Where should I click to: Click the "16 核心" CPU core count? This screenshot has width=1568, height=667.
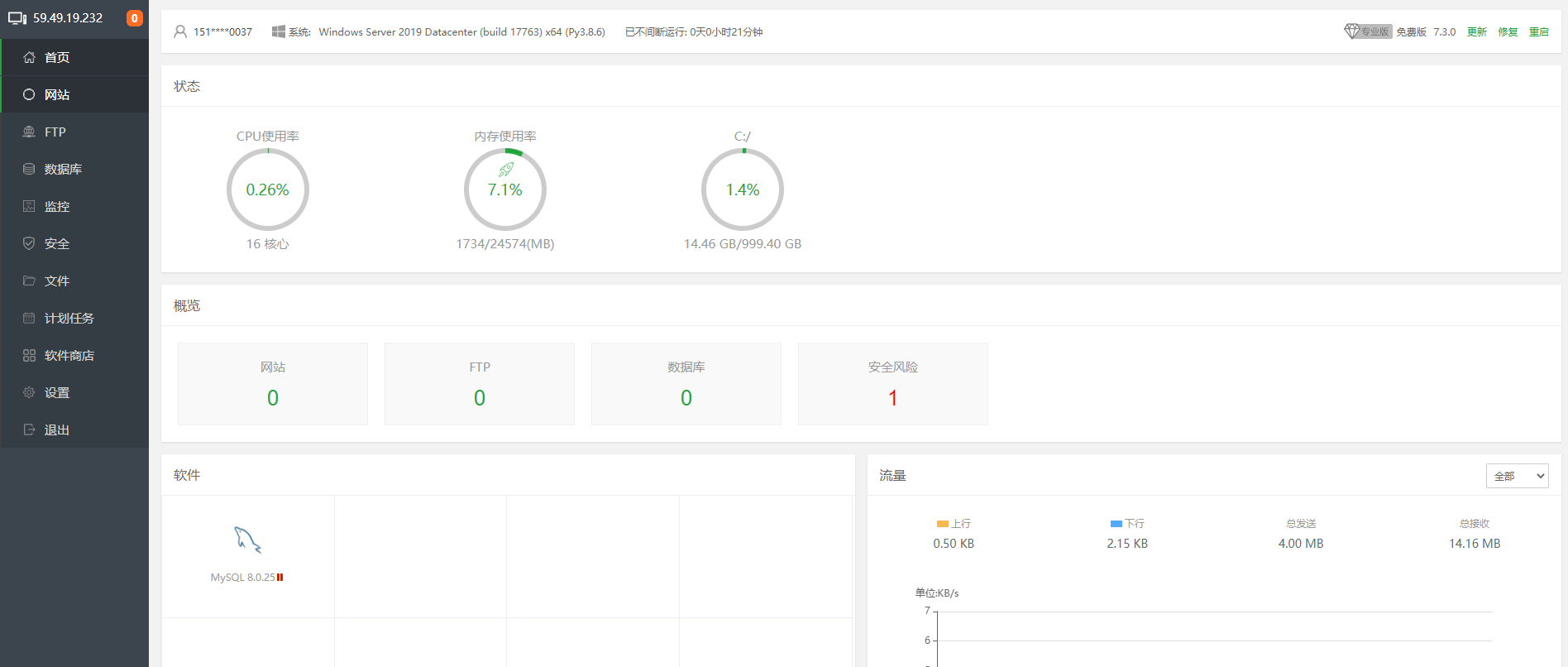[x=268, y=244]
